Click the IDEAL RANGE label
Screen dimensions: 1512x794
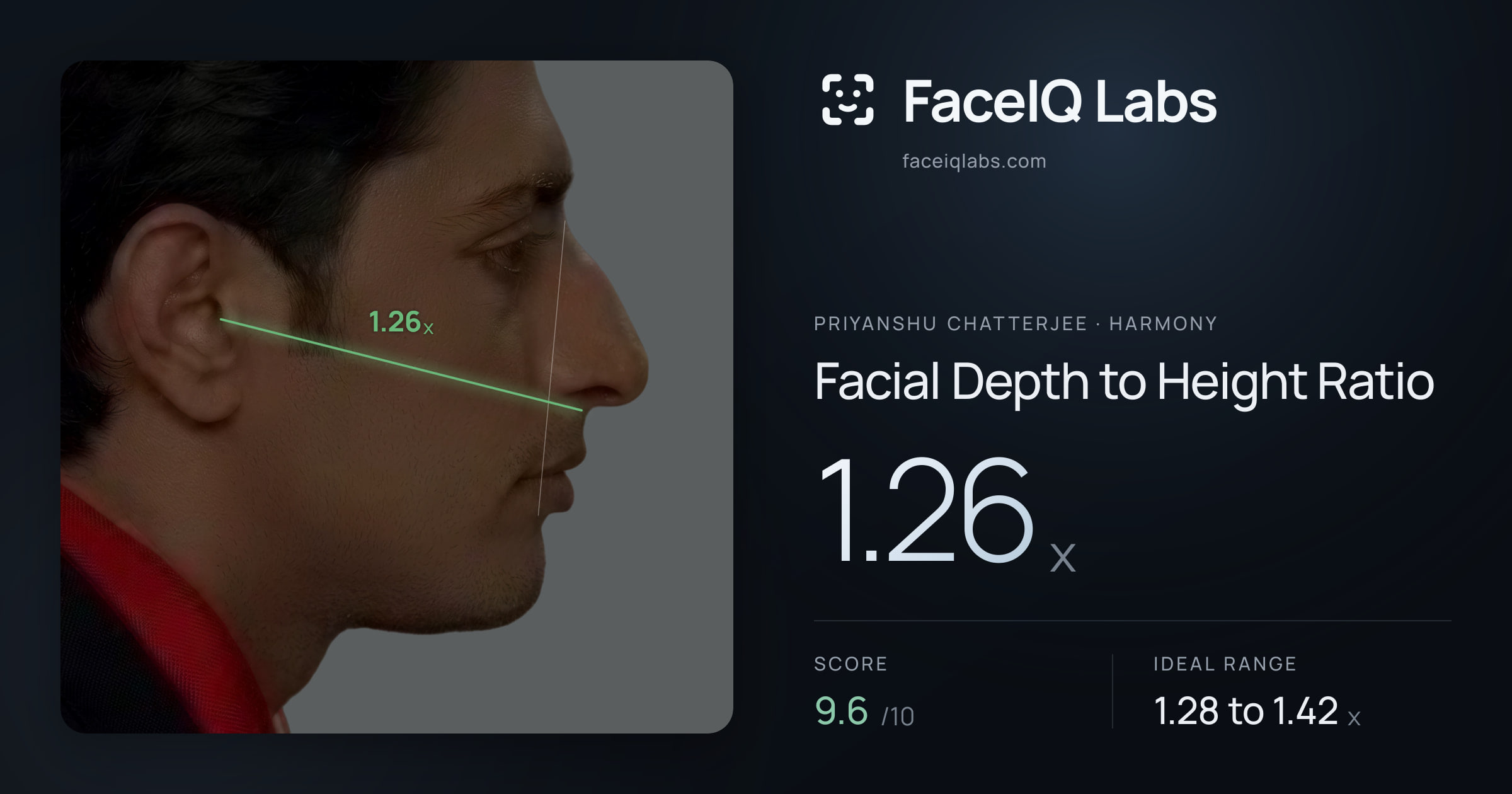click(x=1225, y=664)
